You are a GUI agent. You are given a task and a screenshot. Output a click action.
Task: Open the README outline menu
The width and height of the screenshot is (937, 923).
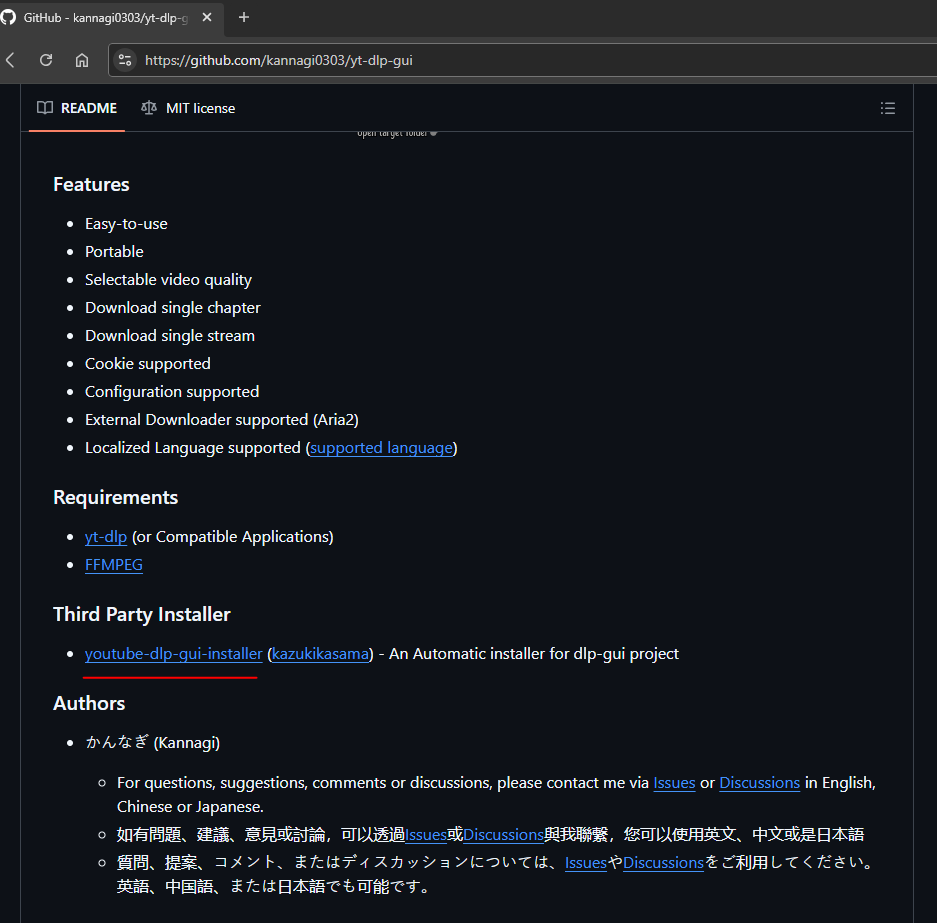click(887, 108)
